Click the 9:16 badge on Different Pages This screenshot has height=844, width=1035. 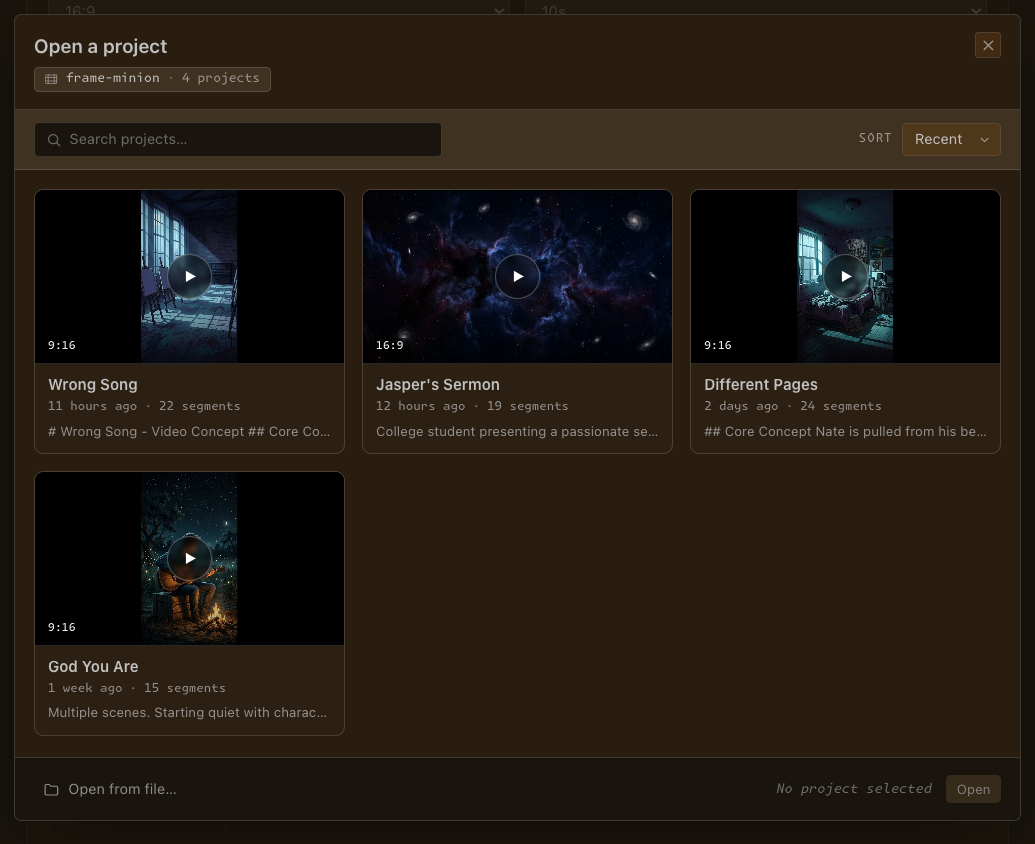(x=718, y=345)
